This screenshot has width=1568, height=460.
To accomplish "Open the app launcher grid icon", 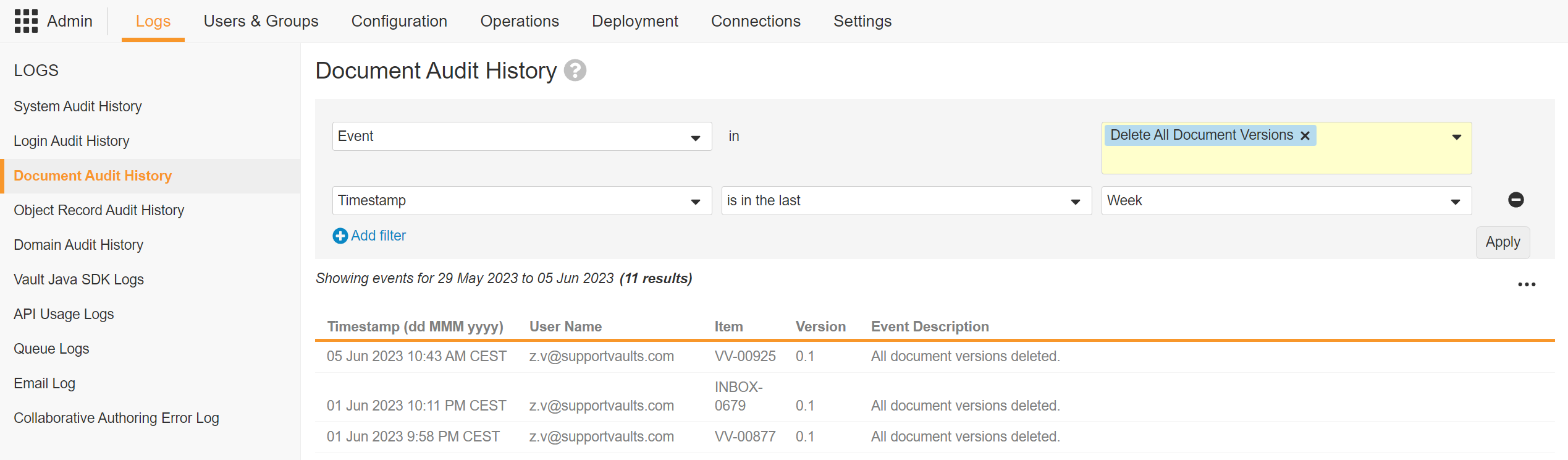I will (26, 21).
